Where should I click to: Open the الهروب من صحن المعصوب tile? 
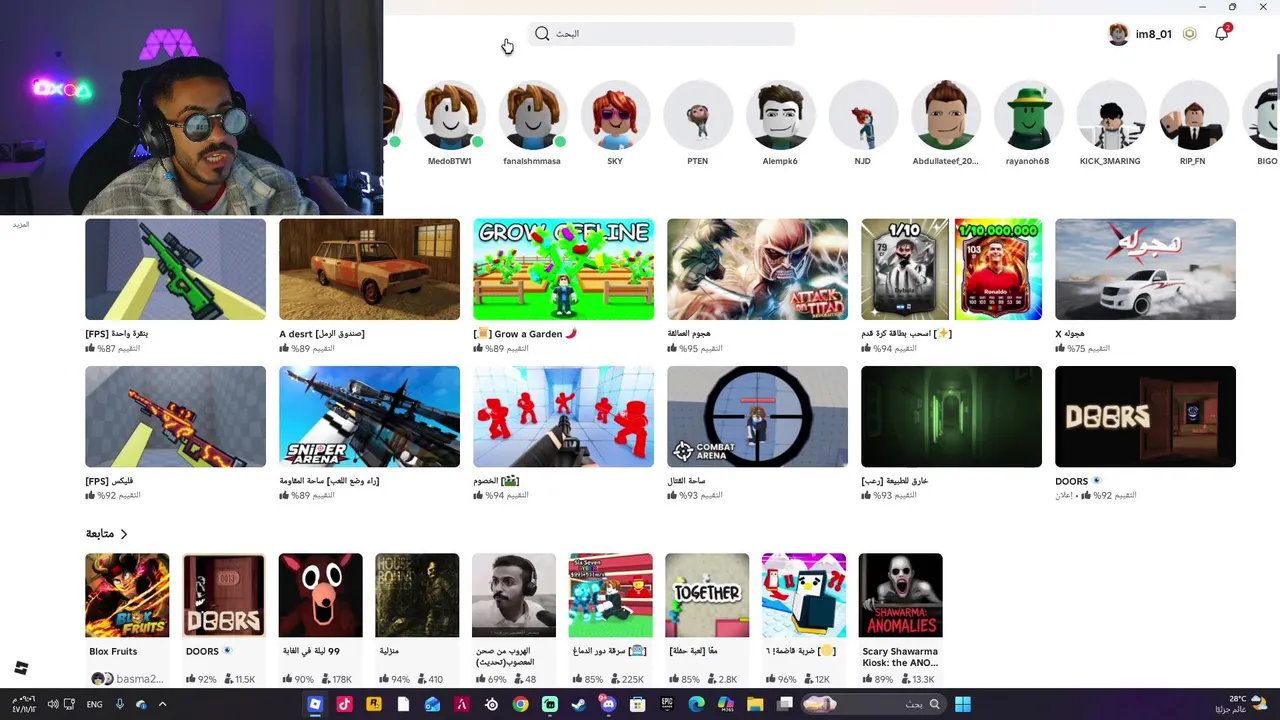514,595
